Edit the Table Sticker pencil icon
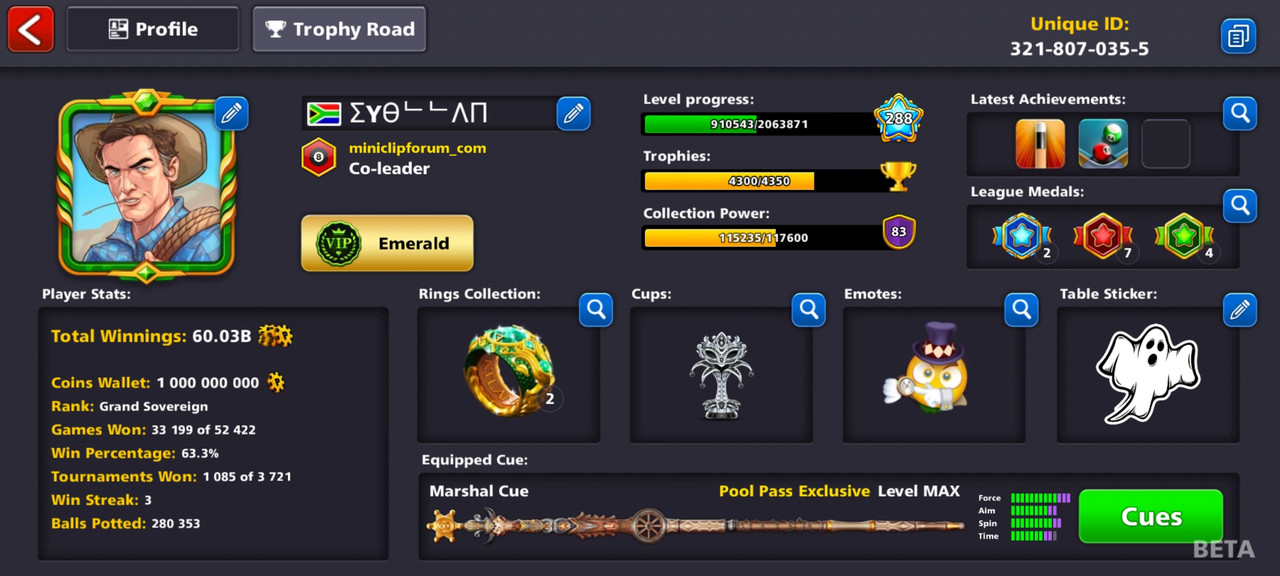The height and width of the screenshot is (576, 1280). click(x=1240, y=310)
